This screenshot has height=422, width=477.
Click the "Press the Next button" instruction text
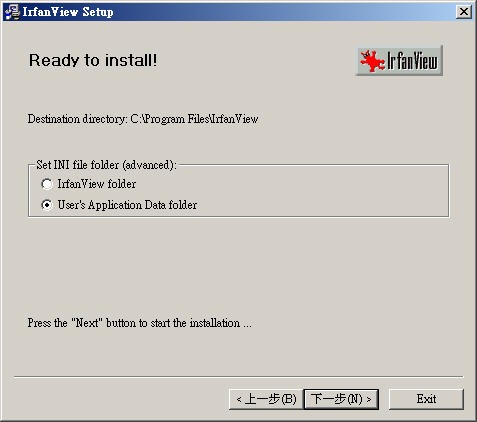(x=139, y=323)
